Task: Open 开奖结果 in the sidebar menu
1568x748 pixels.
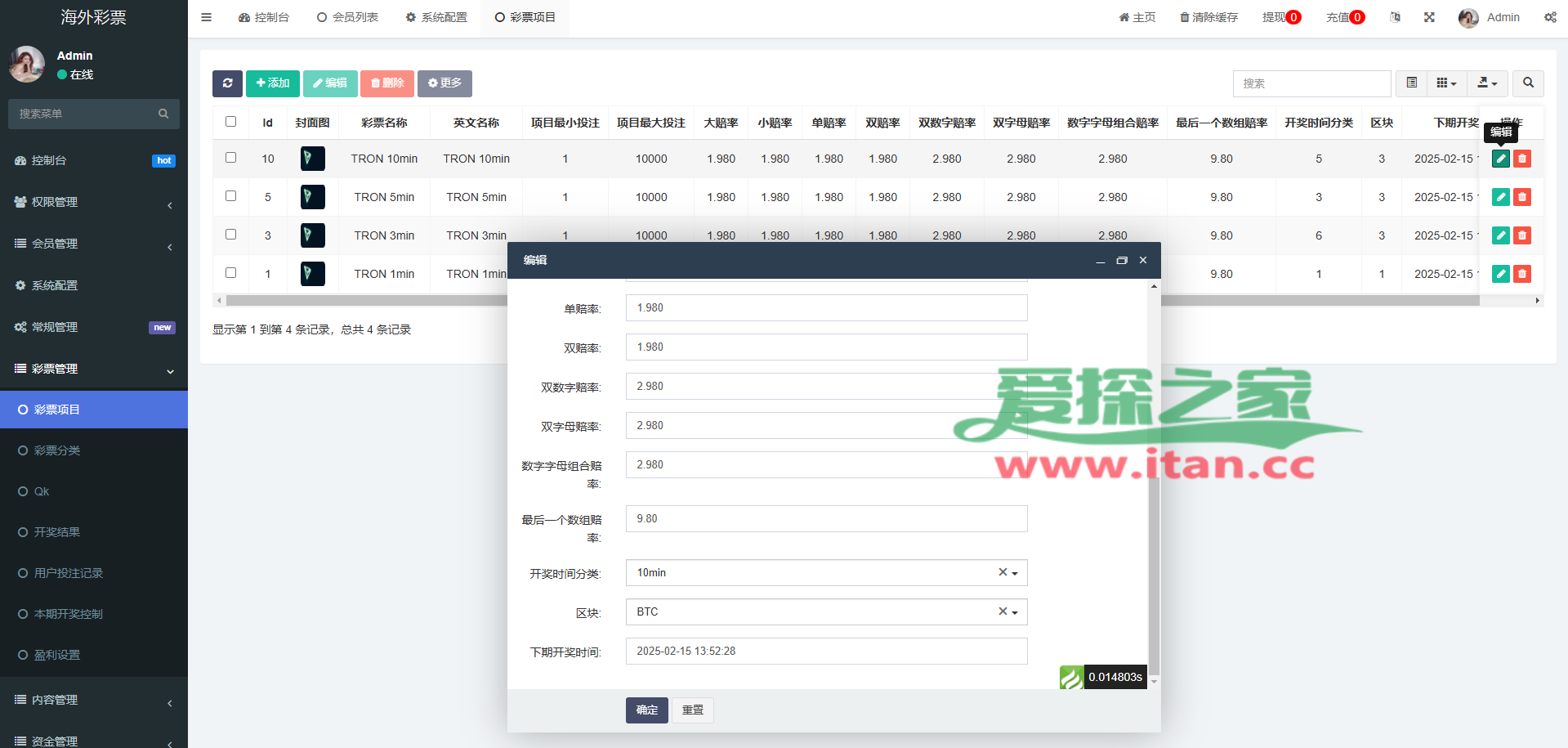Action: (57, 532)
